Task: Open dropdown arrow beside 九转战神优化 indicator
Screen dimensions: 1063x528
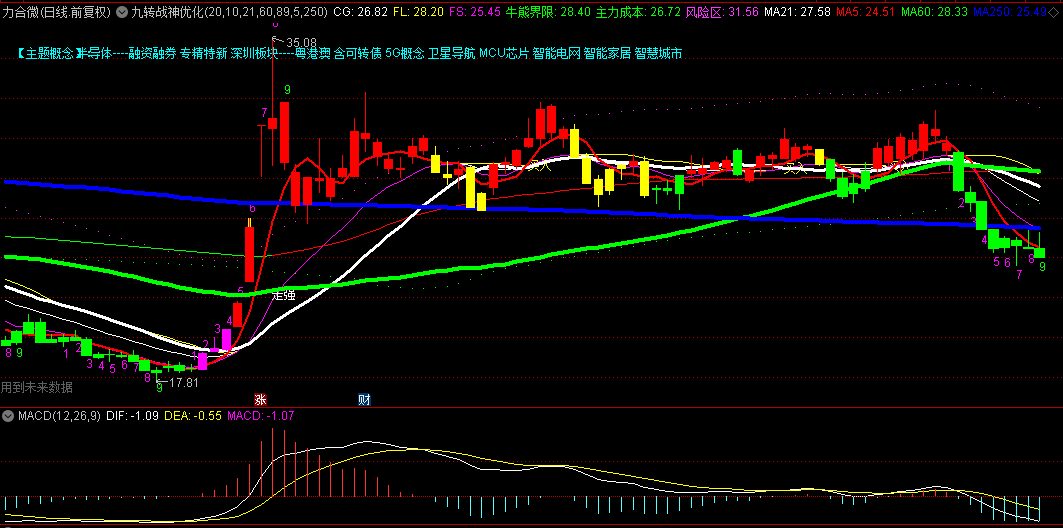Action: click(121, 12)
